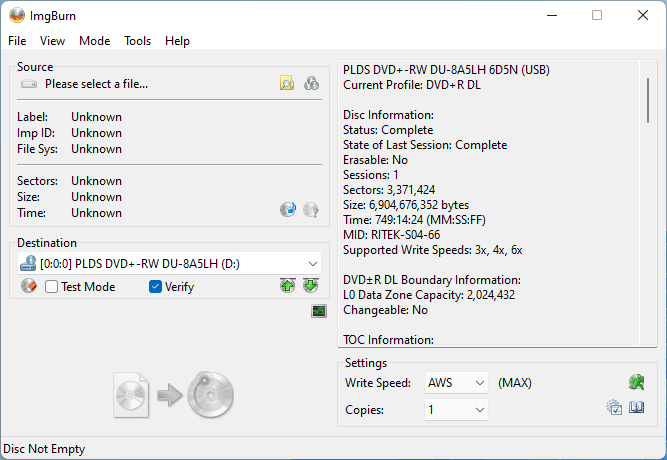Click the load tray green down-arrow icon
Image resolution: width=667 pixels, height=460 pixels.
click(x=311, y=287)
